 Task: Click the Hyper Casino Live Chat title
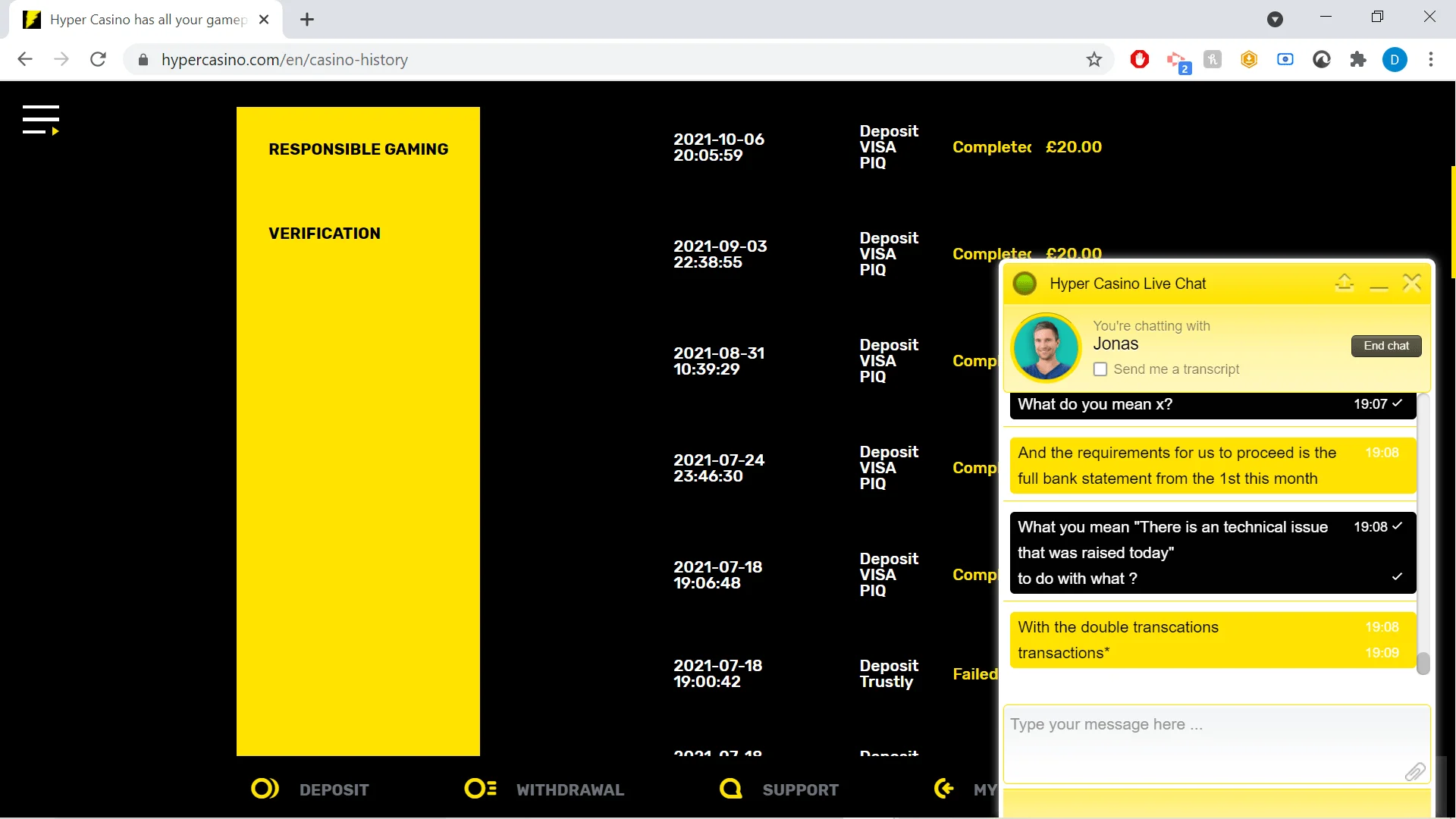tap(1128, 284)
